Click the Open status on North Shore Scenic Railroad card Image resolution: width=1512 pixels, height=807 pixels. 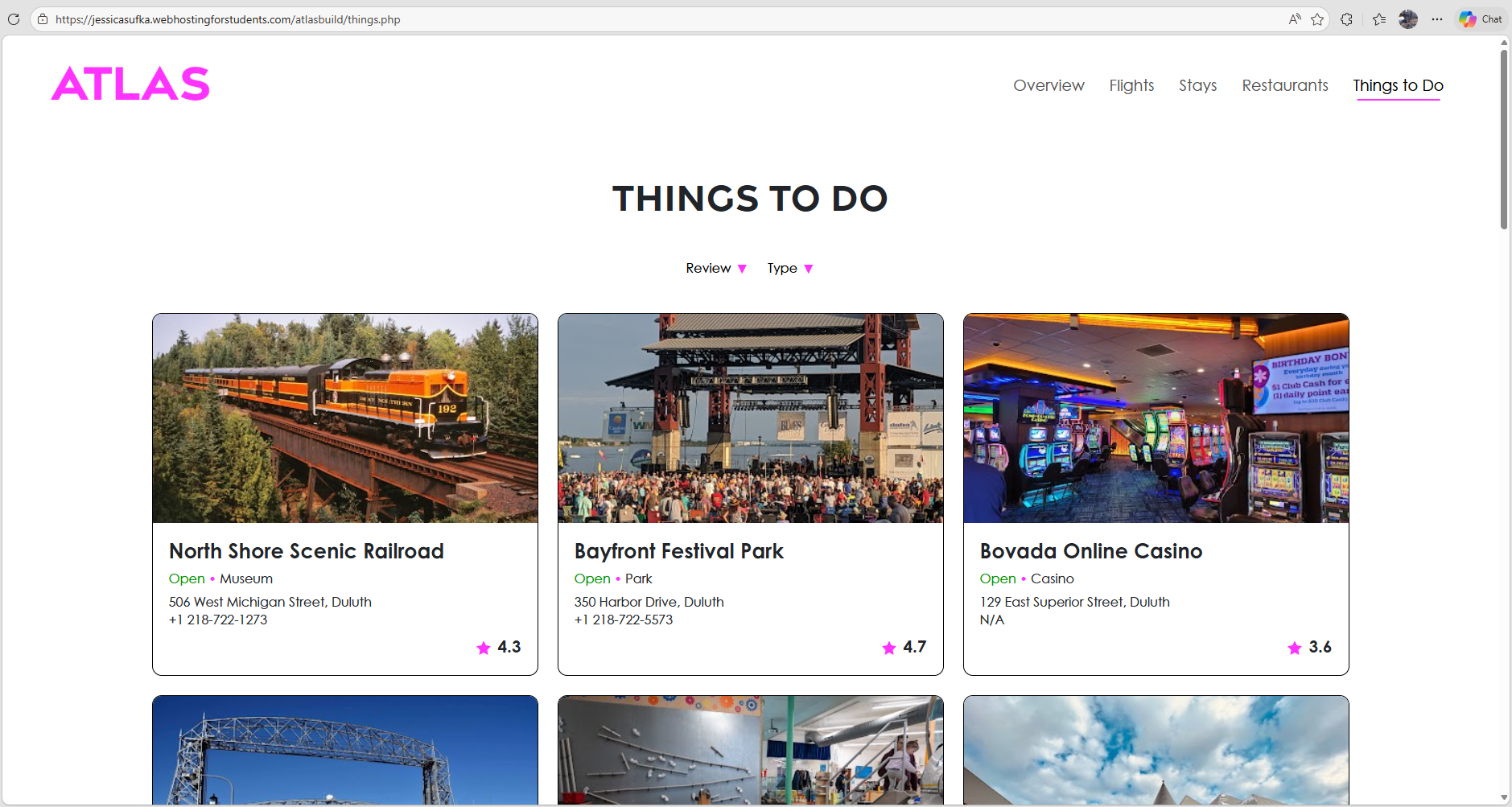187,578
